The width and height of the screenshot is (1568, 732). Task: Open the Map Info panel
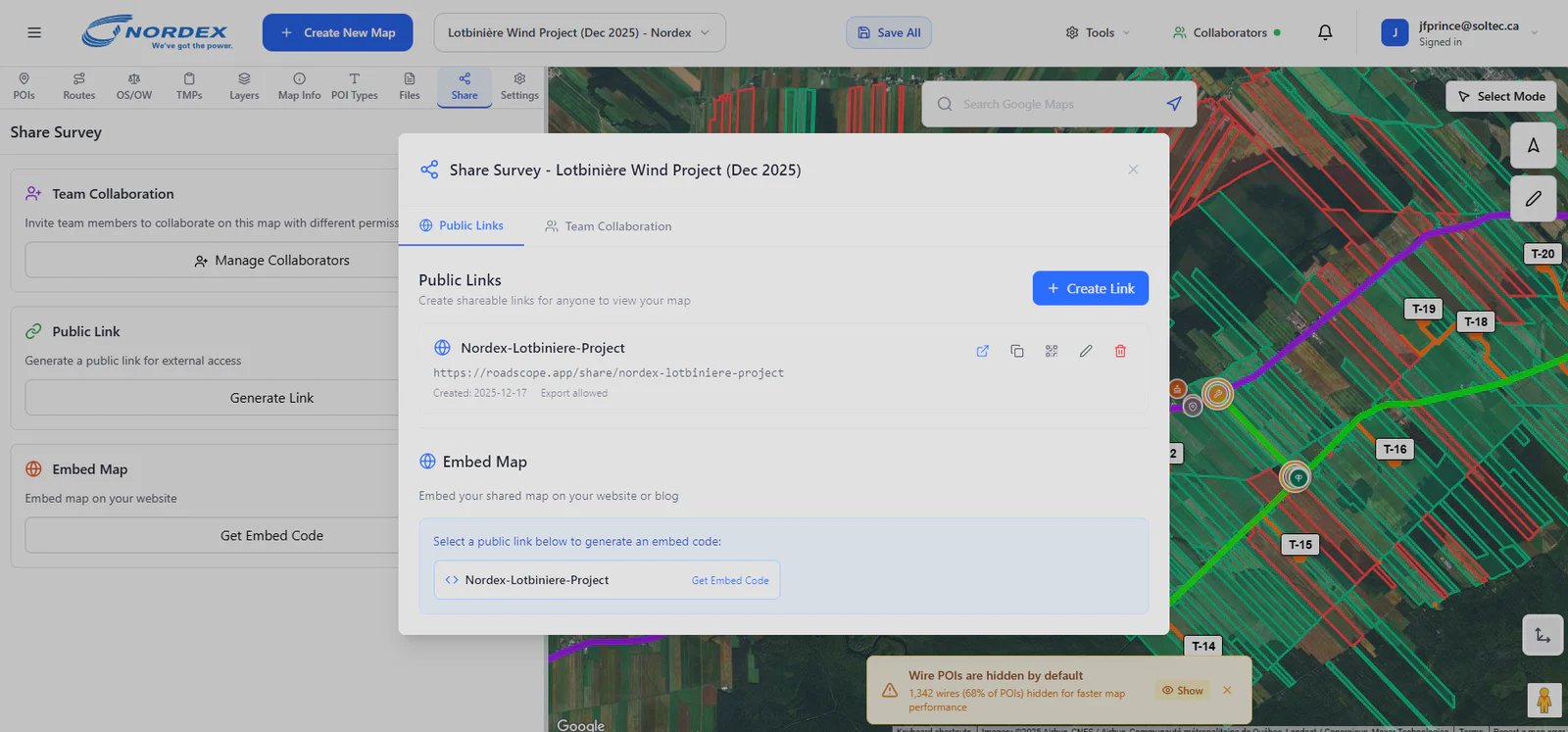click(x=299, y=86)
